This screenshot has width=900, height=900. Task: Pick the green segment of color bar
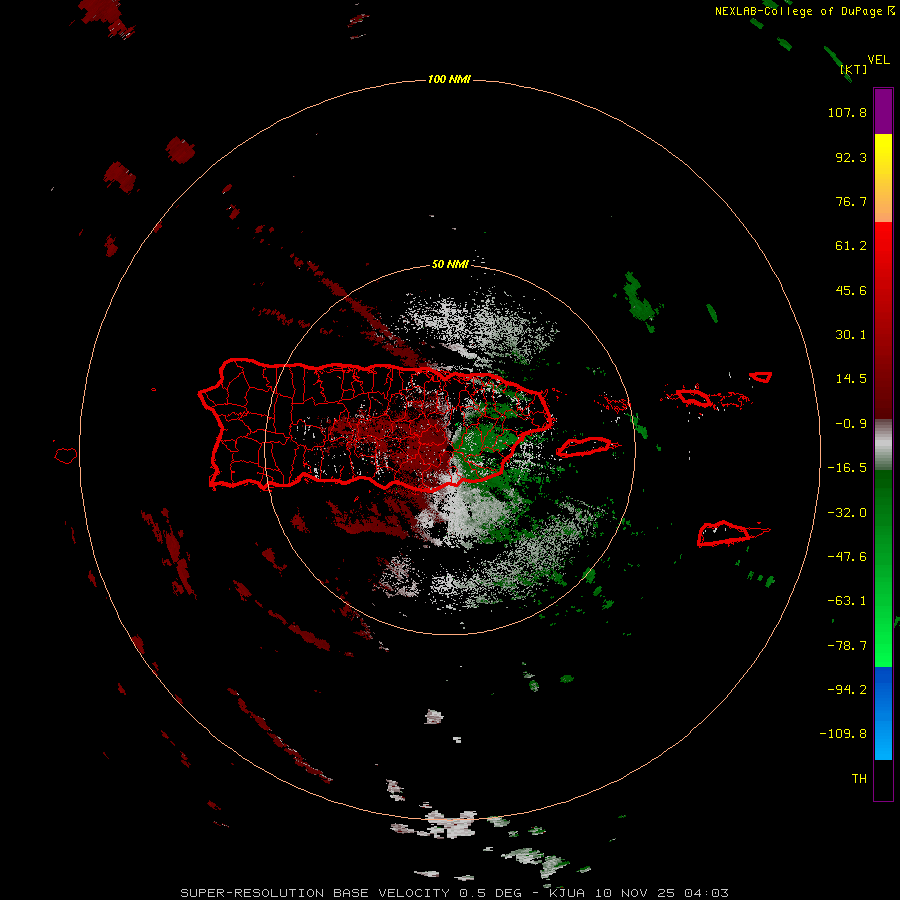coord(883,568)
